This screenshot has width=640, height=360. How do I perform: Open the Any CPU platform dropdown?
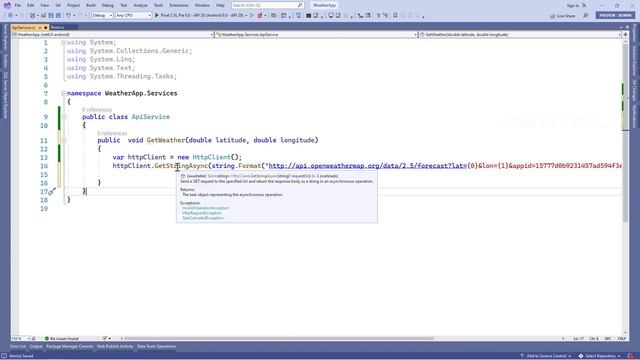(133, 16)
